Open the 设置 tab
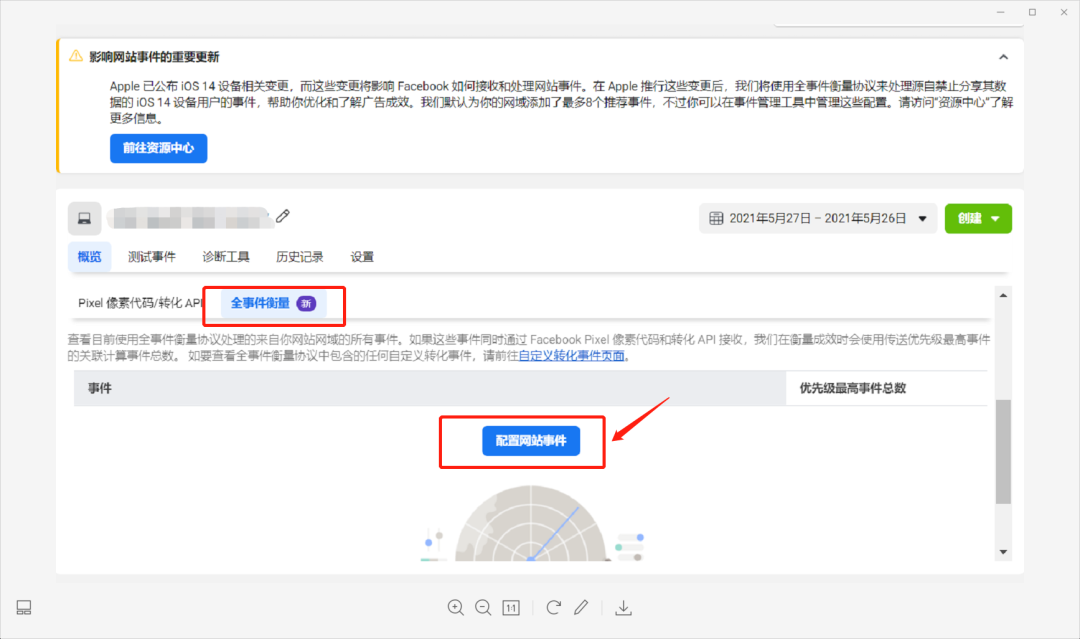The image size is (1080, 639). (361, 256)
